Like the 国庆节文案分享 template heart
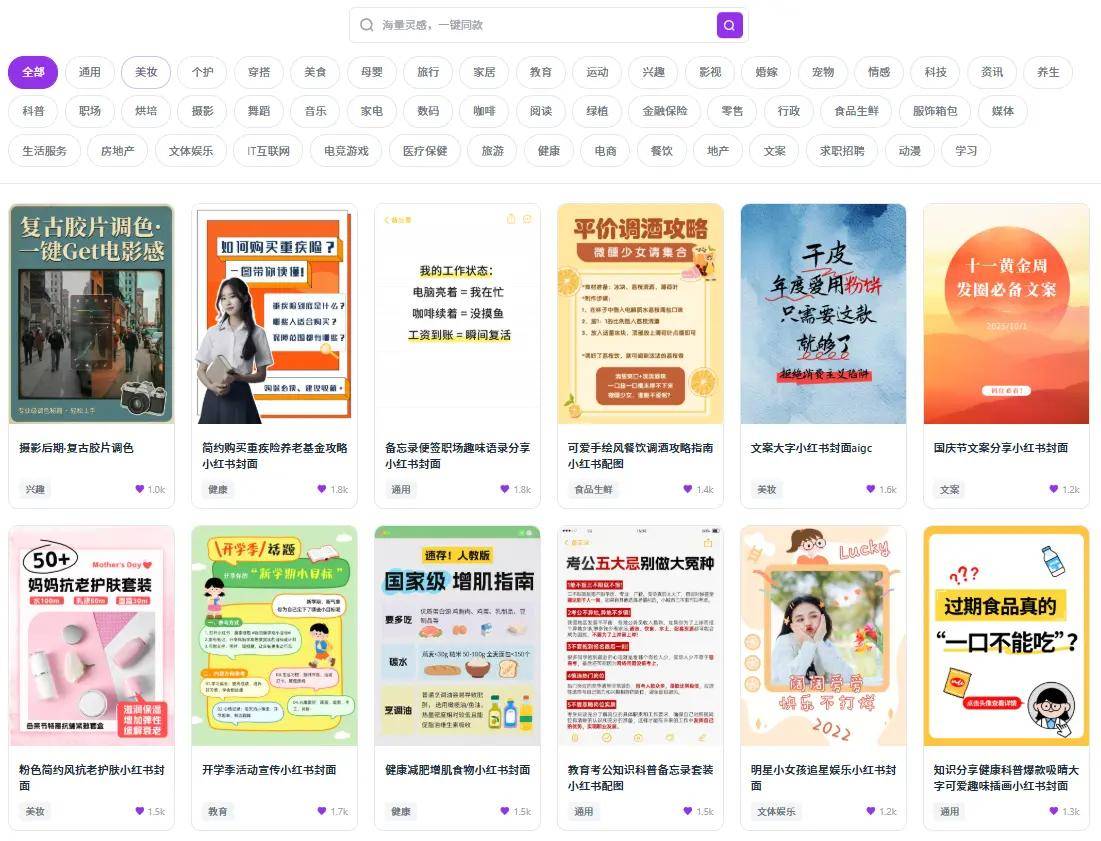The height and width of the screenshot is (841, 1101). 1054,490
